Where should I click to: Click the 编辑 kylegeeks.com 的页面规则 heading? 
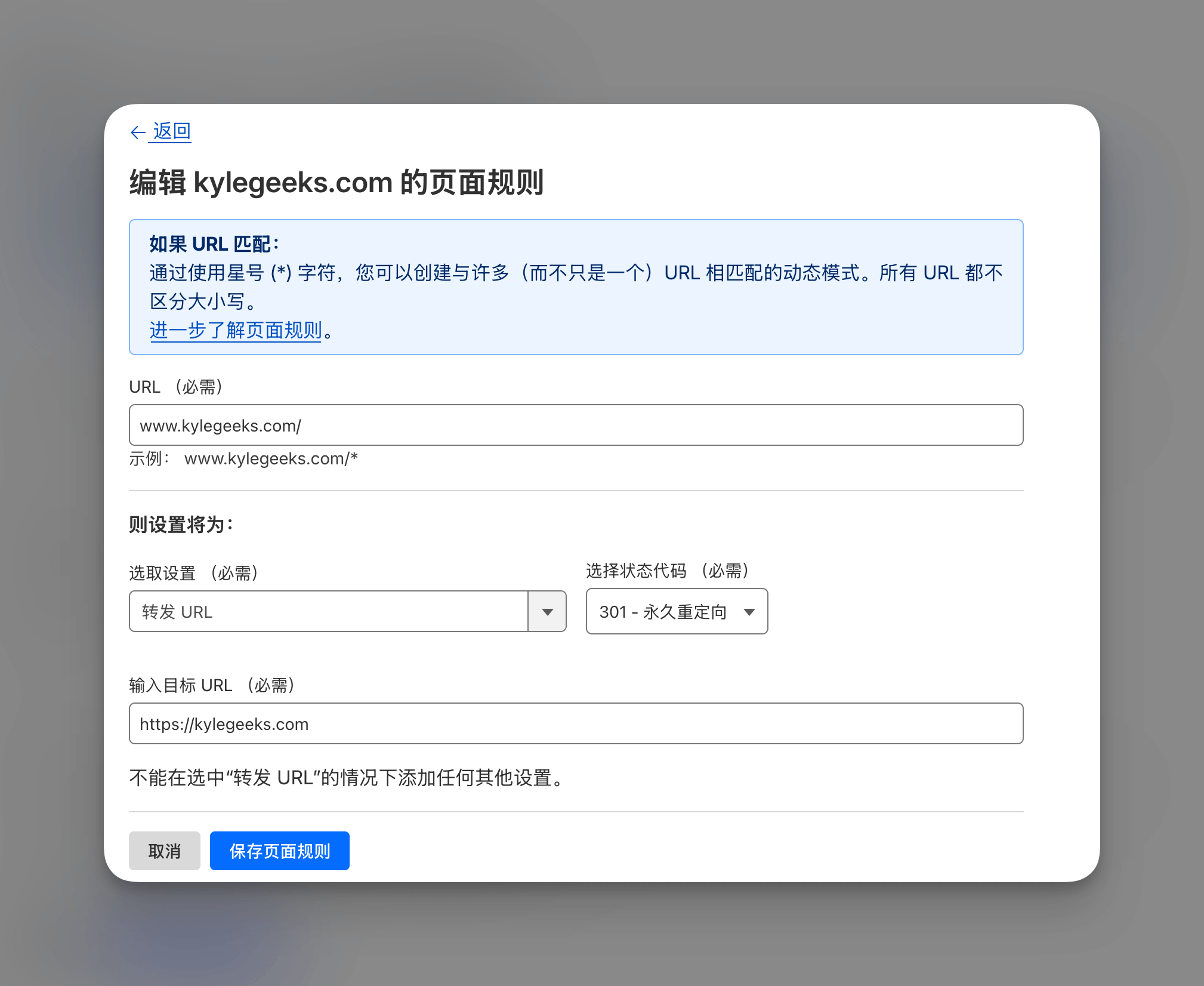pos(336,182)
